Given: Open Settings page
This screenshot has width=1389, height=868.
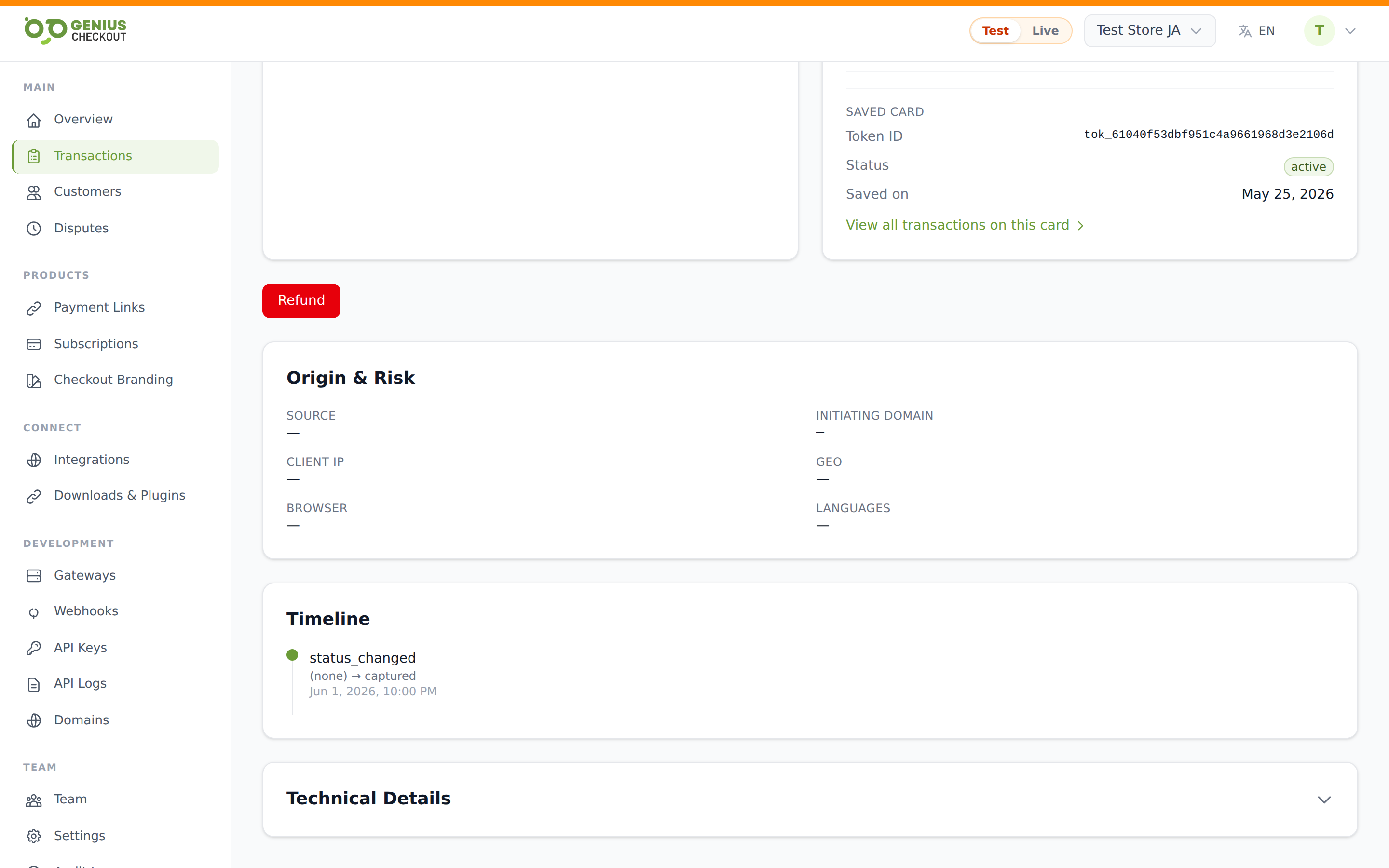Looking at the screenshot, I should [115, 836].
